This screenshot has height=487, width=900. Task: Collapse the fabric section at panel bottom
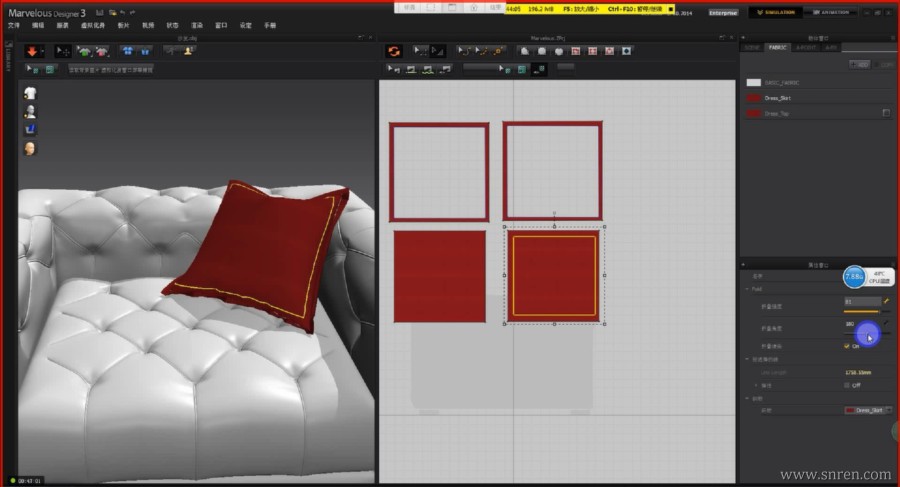tap(745, 397)
